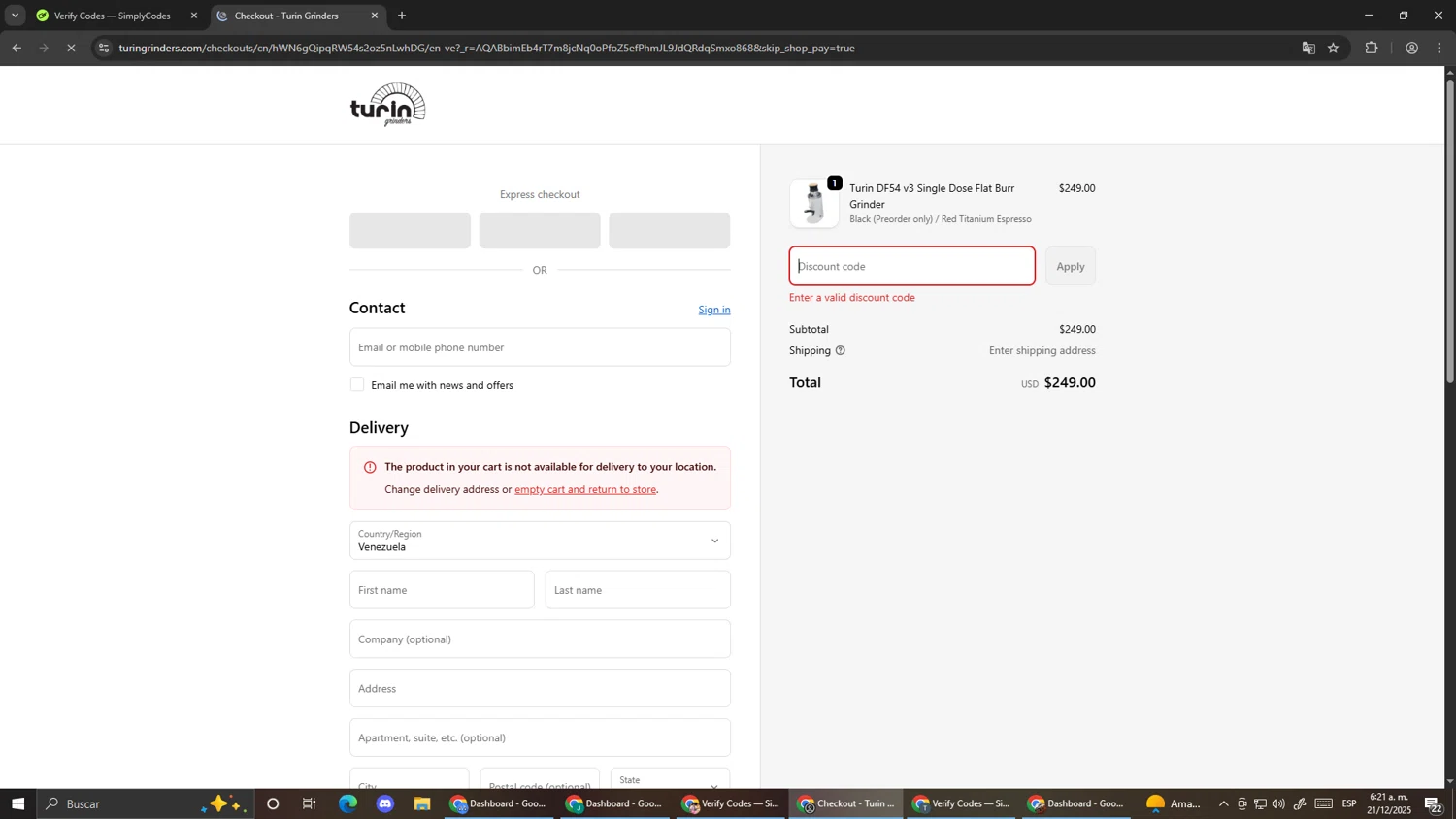
Task: Open the State dropdown
Action: [x=671, y=779]
